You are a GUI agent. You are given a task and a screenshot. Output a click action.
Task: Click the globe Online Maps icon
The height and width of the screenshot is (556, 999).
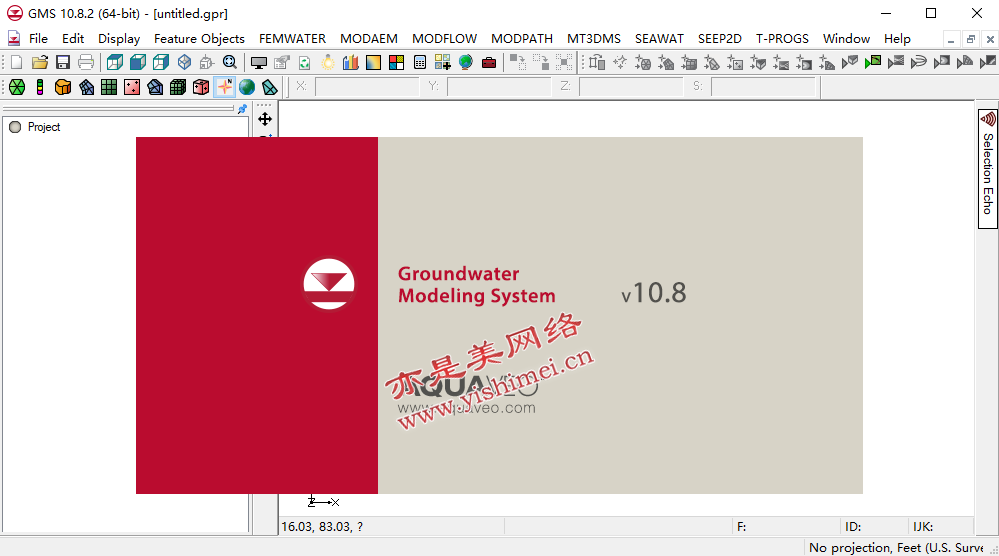tap(466, 62)
